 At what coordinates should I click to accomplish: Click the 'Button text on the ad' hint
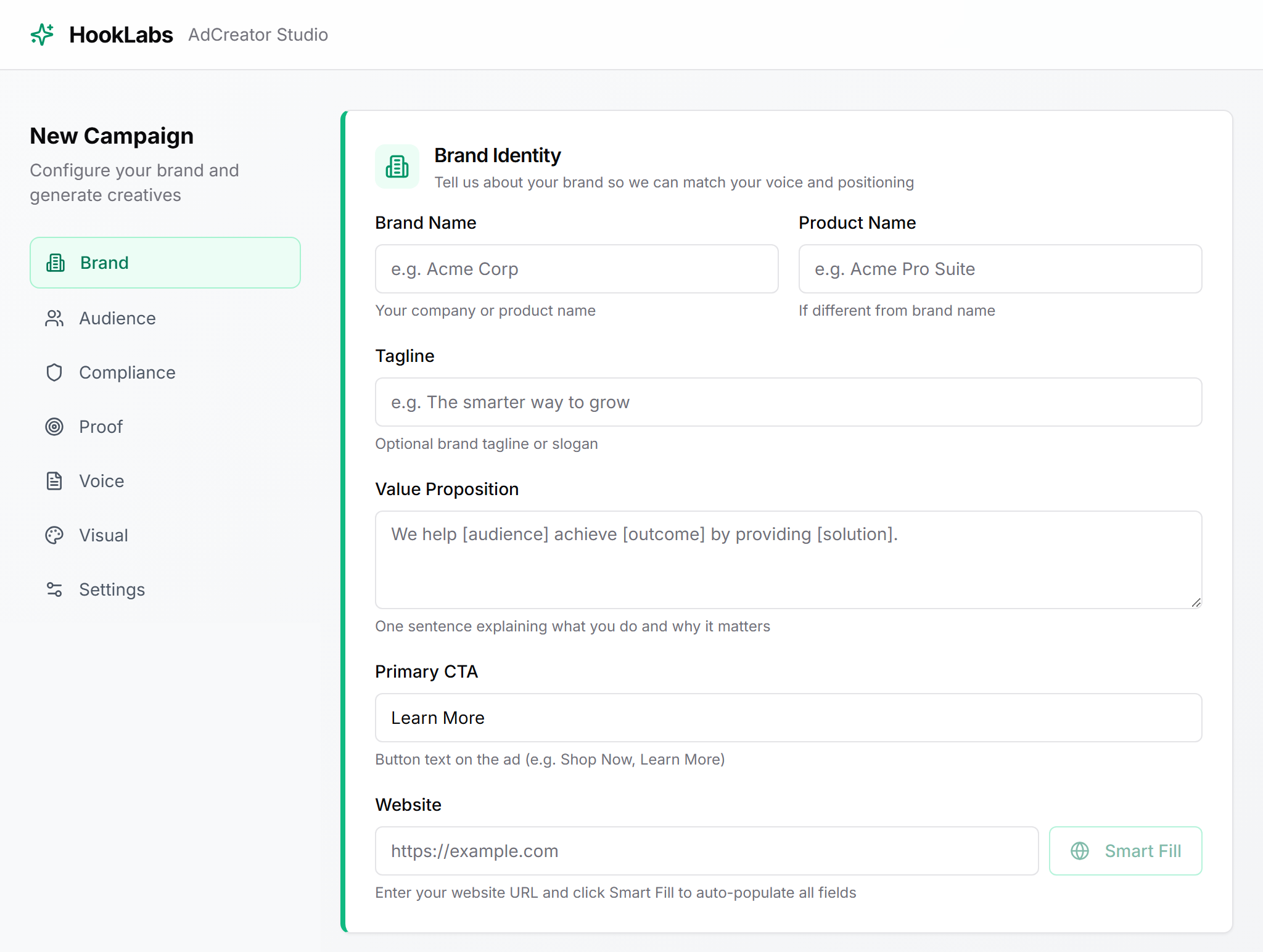click(x=550, y=760)
